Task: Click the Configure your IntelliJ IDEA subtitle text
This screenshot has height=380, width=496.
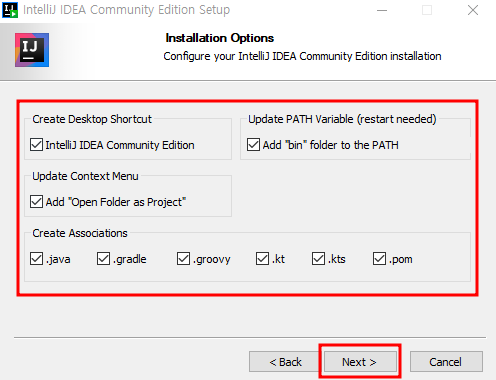Action: click(x=302, y=56)
